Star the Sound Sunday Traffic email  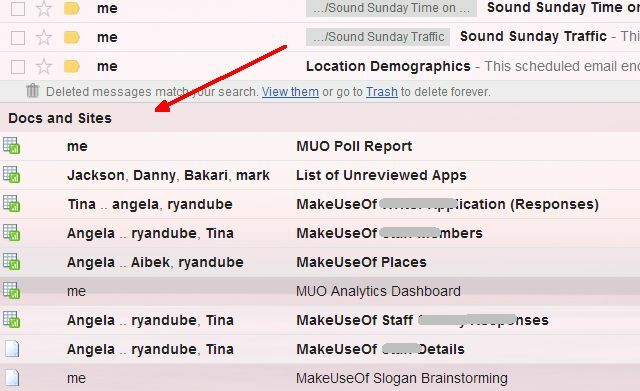coord(44,37)
